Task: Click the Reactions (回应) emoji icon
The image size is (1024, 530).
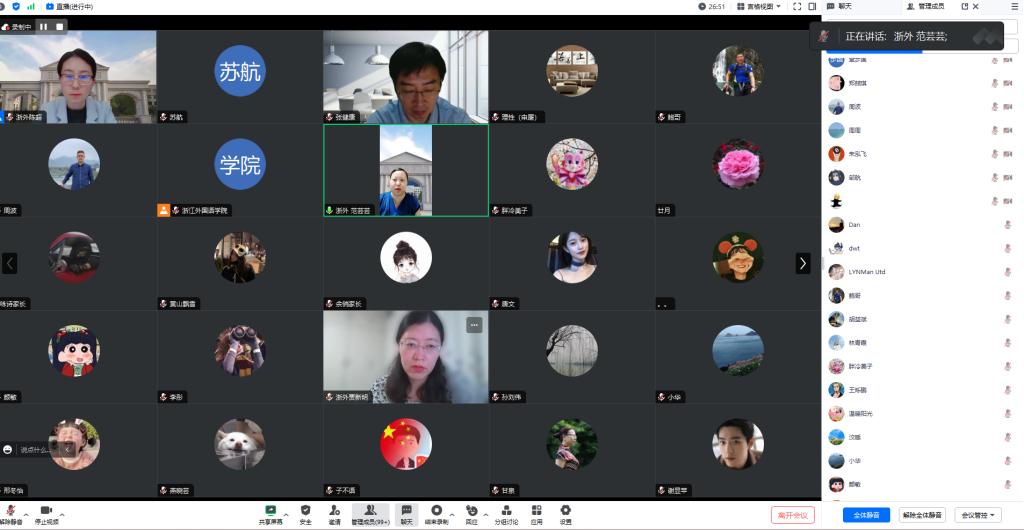Action: 471,512
